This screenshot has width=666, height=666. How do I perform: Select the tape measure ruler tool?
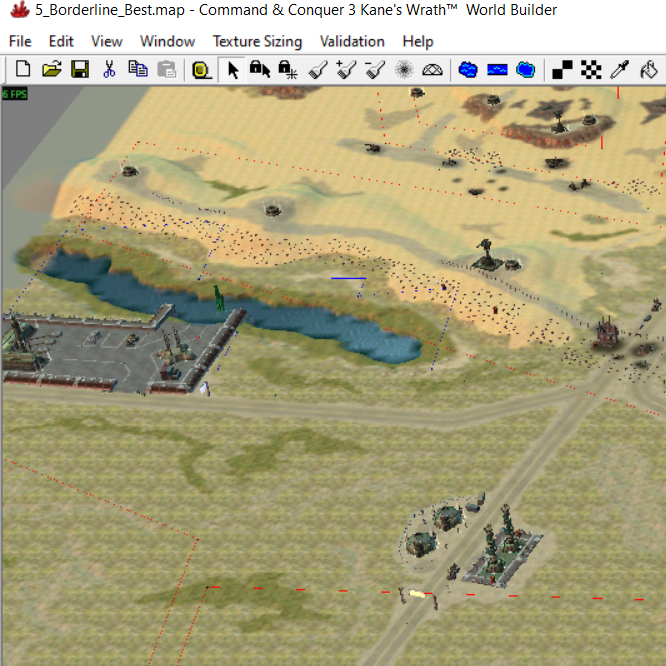click(x=201, y=70)
